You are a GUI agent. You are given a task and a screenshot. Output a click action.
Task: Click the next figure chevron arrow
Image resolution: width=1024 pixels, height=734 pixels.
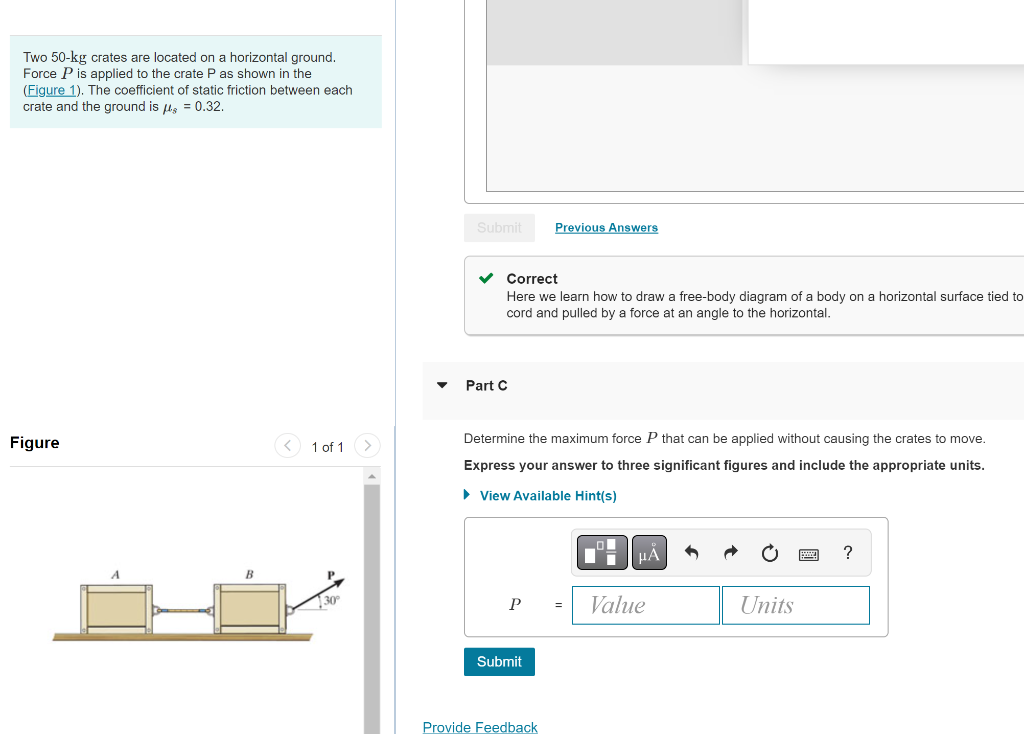coord(367,446)
